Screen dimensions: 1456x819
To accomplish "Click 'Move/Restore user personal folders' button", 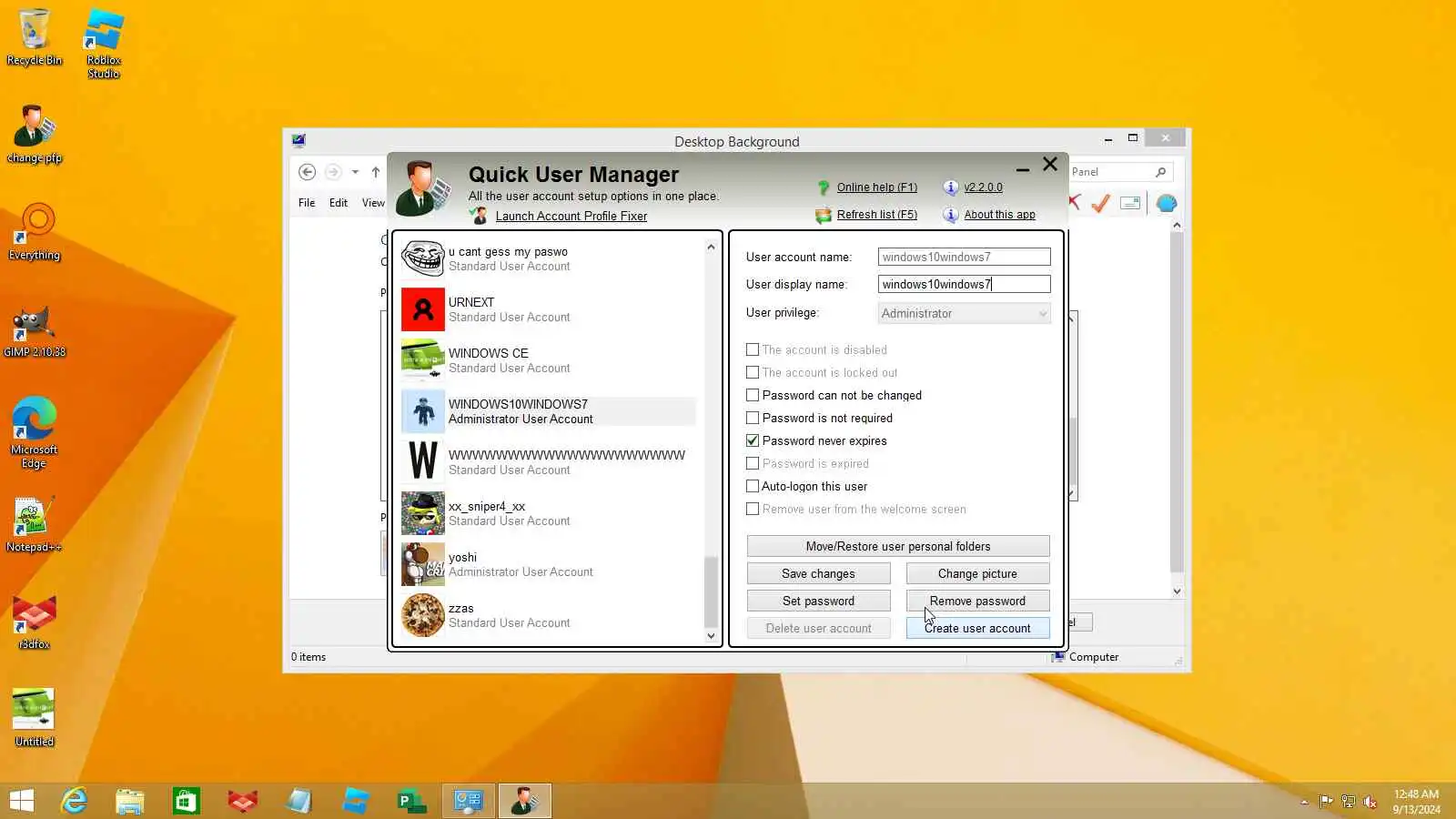I will [x=898, y=546].
